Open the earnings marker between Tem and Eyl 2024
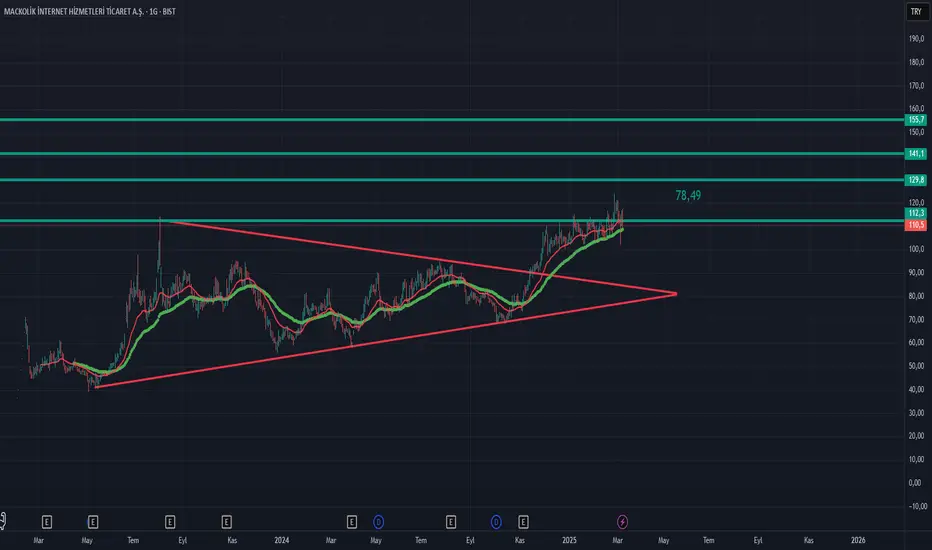This screenshot has width=932, height=550. (x=451, y=522)
